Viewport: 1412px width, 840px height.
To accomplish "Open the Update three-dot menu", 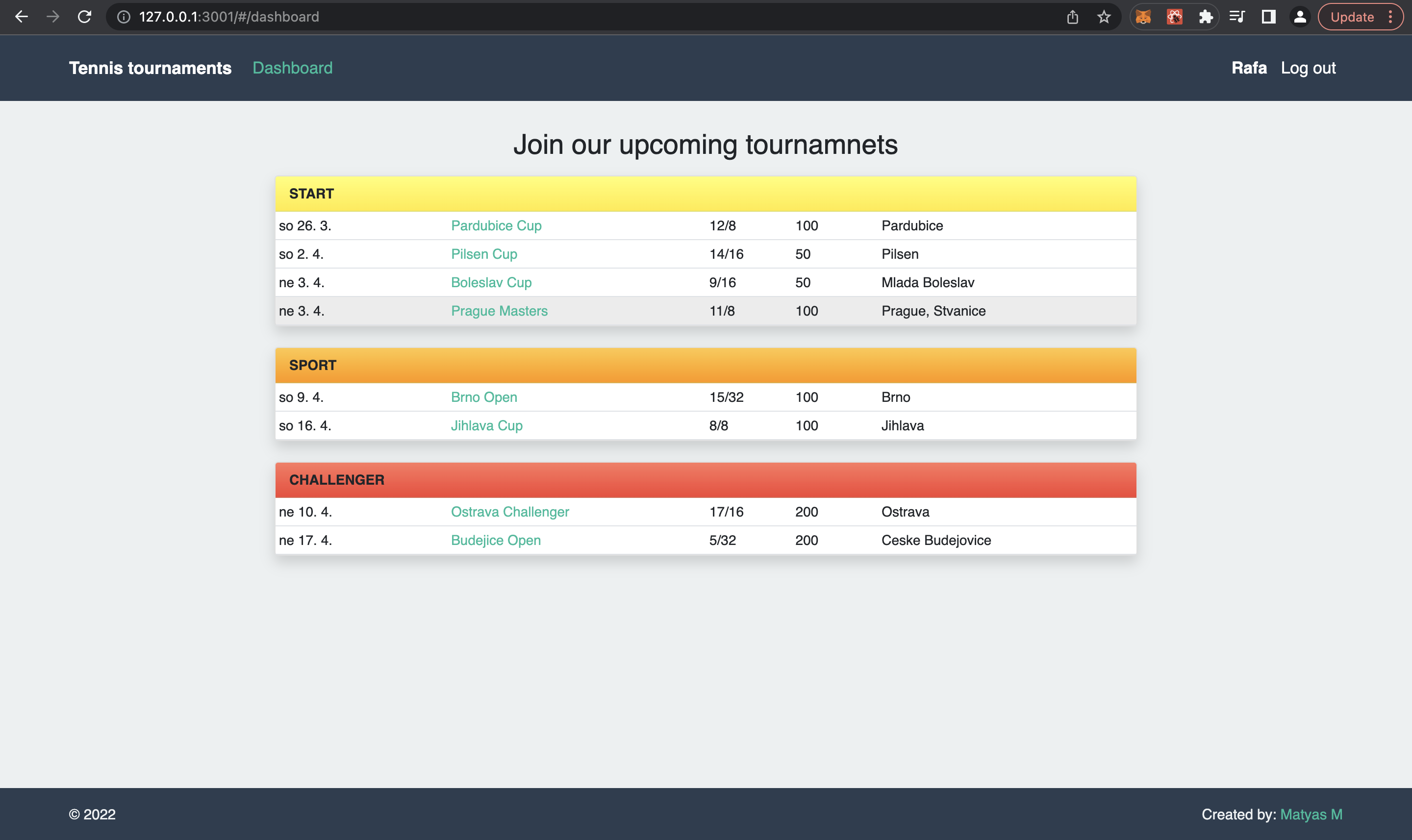I will click(x=1390, y=17).
